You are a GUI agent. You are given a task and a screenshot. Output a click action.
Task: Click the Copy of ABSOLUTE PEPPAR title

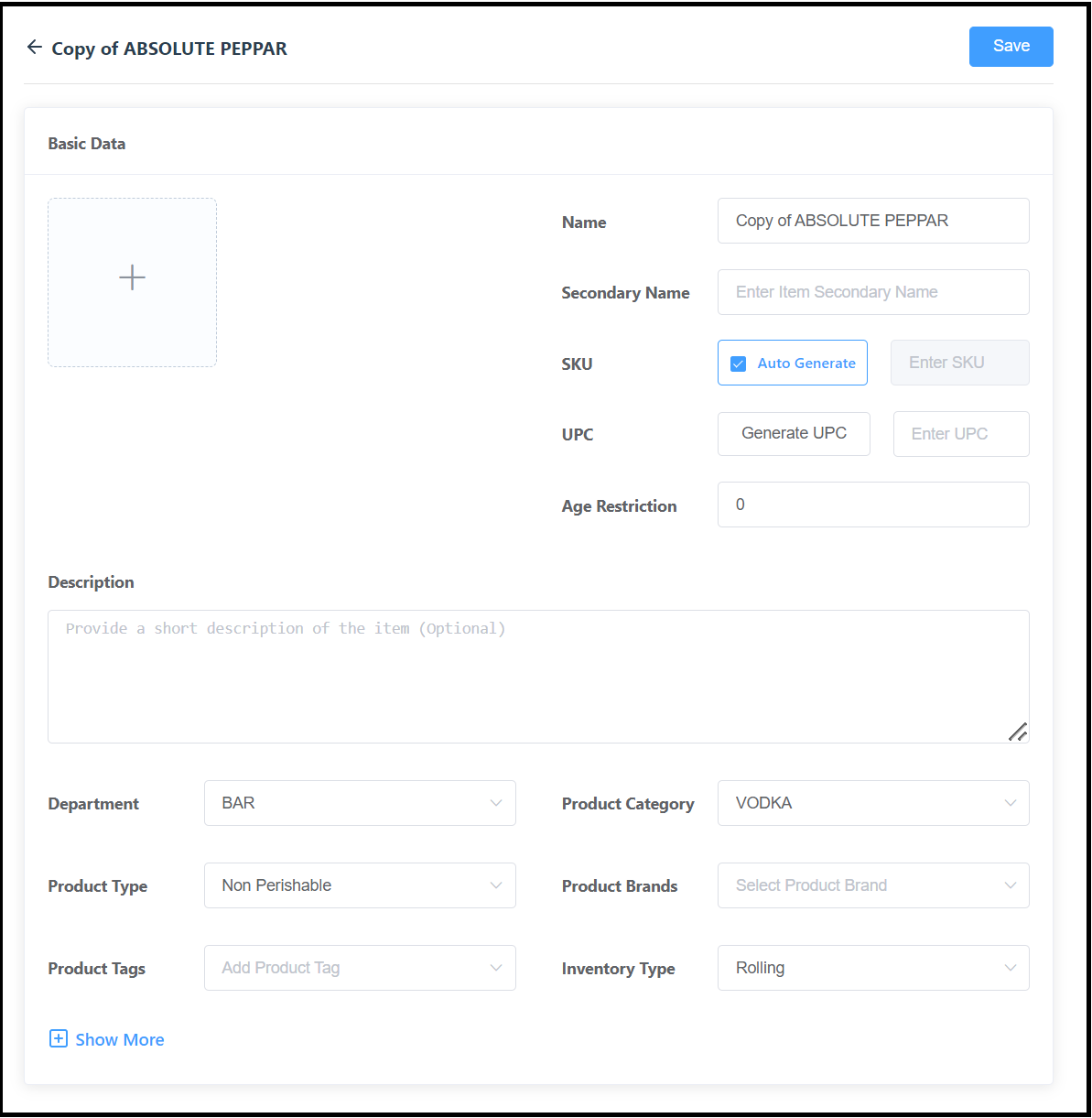(169, 49)
